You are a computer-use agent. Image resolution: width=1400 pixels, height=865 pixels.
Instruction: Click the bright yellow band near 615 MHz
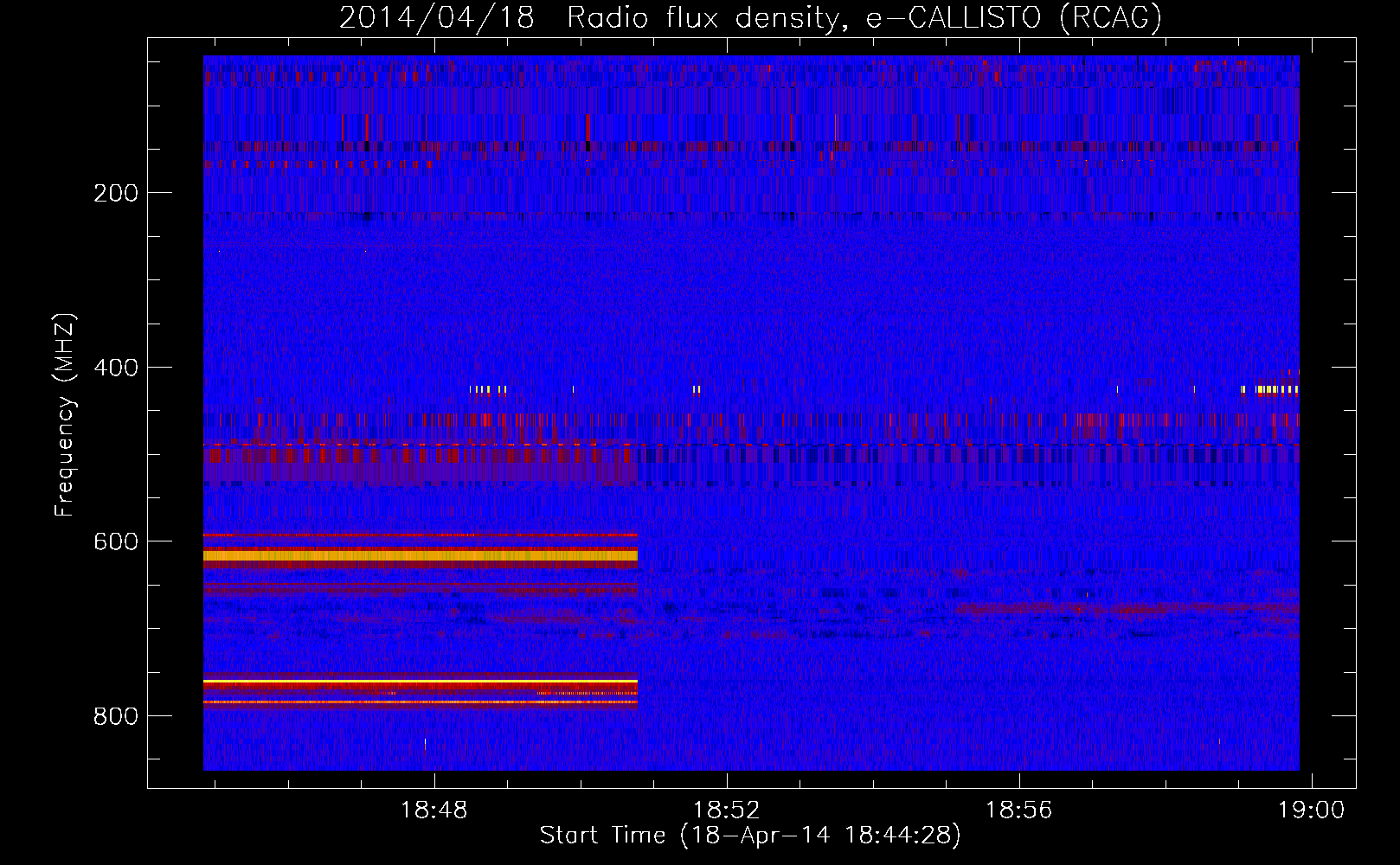421,555
